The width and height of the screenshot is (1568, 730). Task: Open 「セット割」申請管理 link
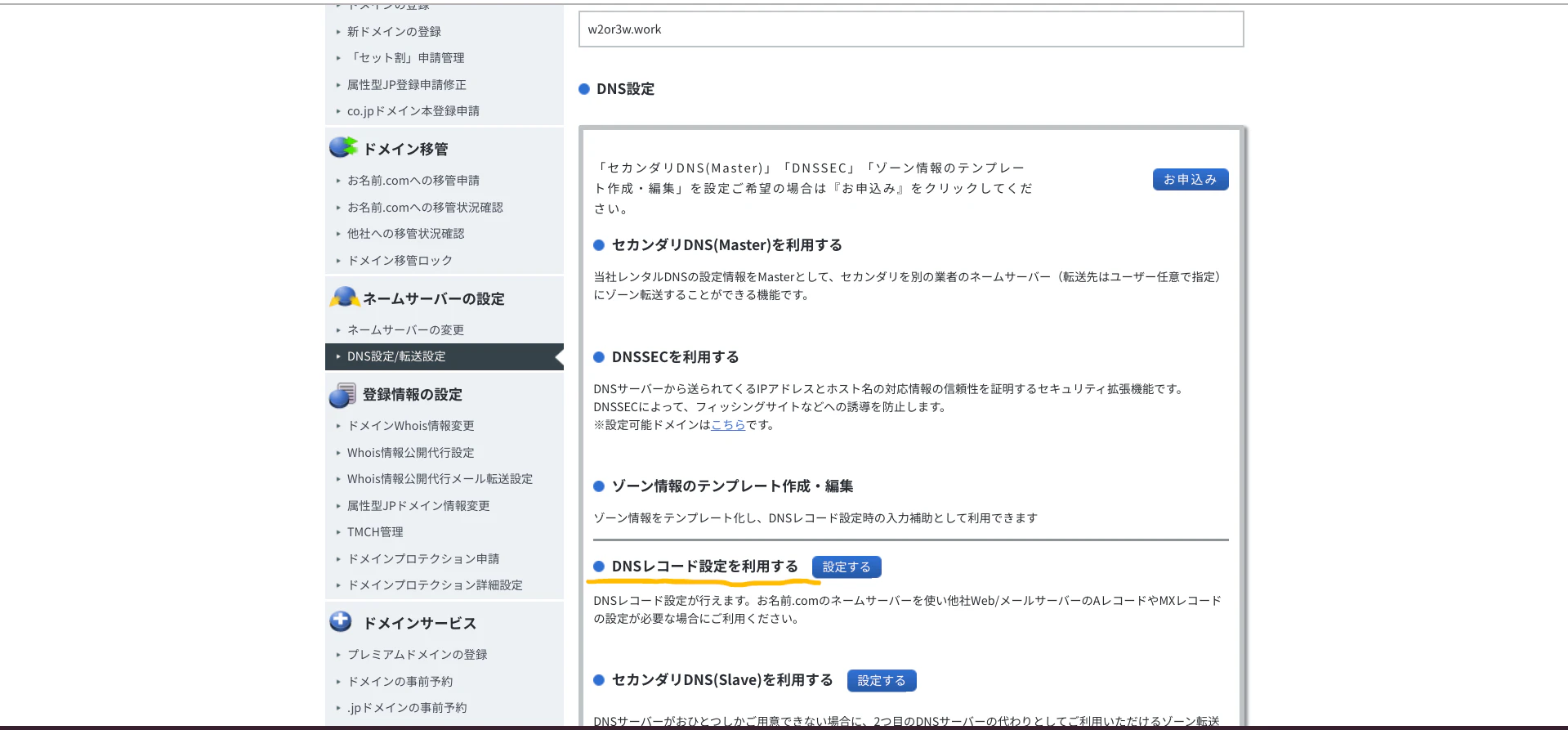tap(405, 58)
